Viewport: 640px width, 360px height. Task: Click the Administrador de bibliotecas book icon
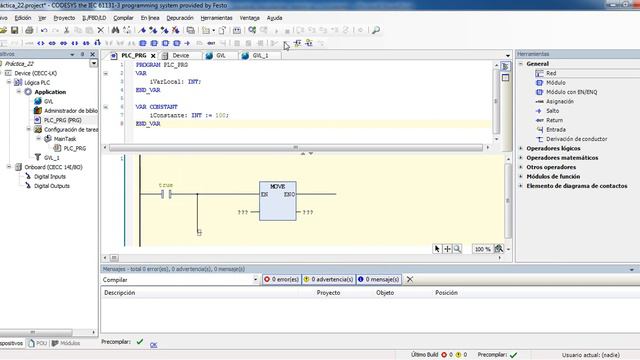click(38, 111)
